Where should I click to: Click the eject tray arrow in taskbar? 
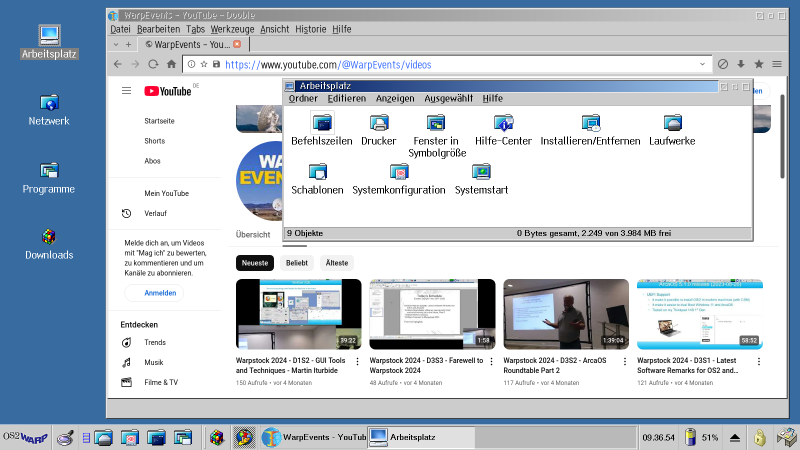pyautogui.click(x=735, y=438)
